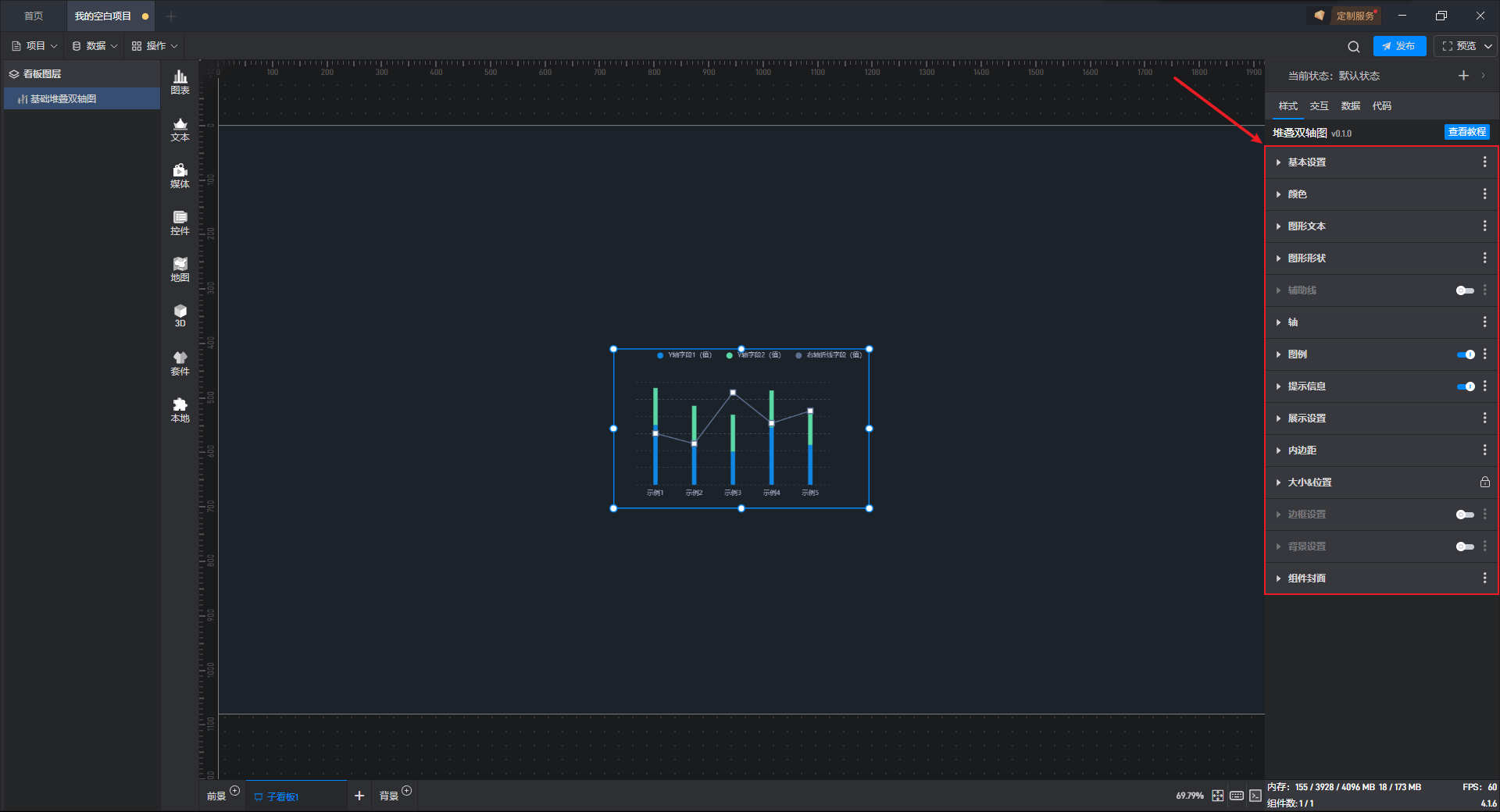Open the 地图 map components icon
The image size is (1500, 812).
[x=180, y=269]
